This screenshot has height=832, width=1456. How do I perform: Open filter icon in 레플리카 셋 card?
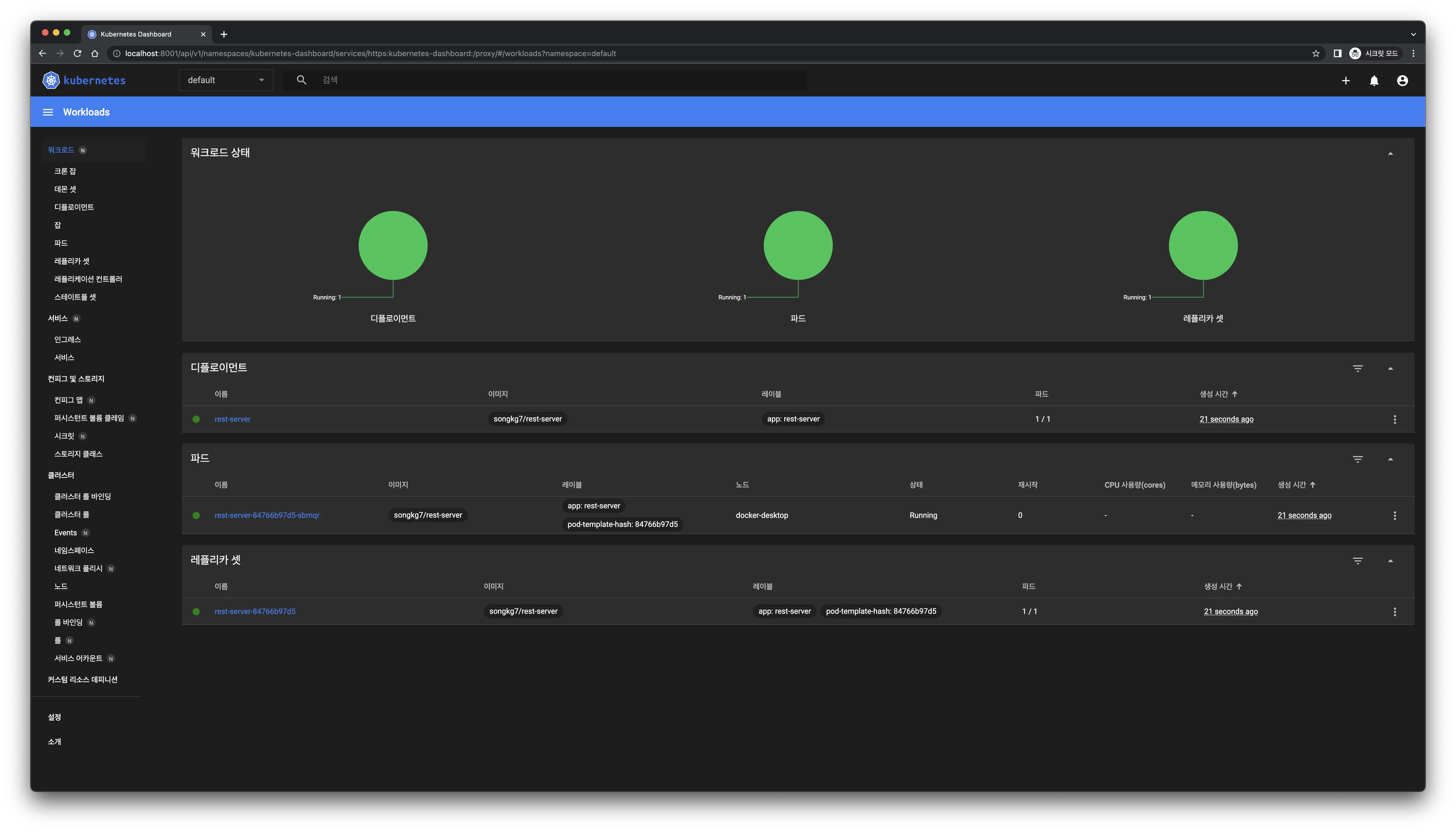(x=1357, y=561)
